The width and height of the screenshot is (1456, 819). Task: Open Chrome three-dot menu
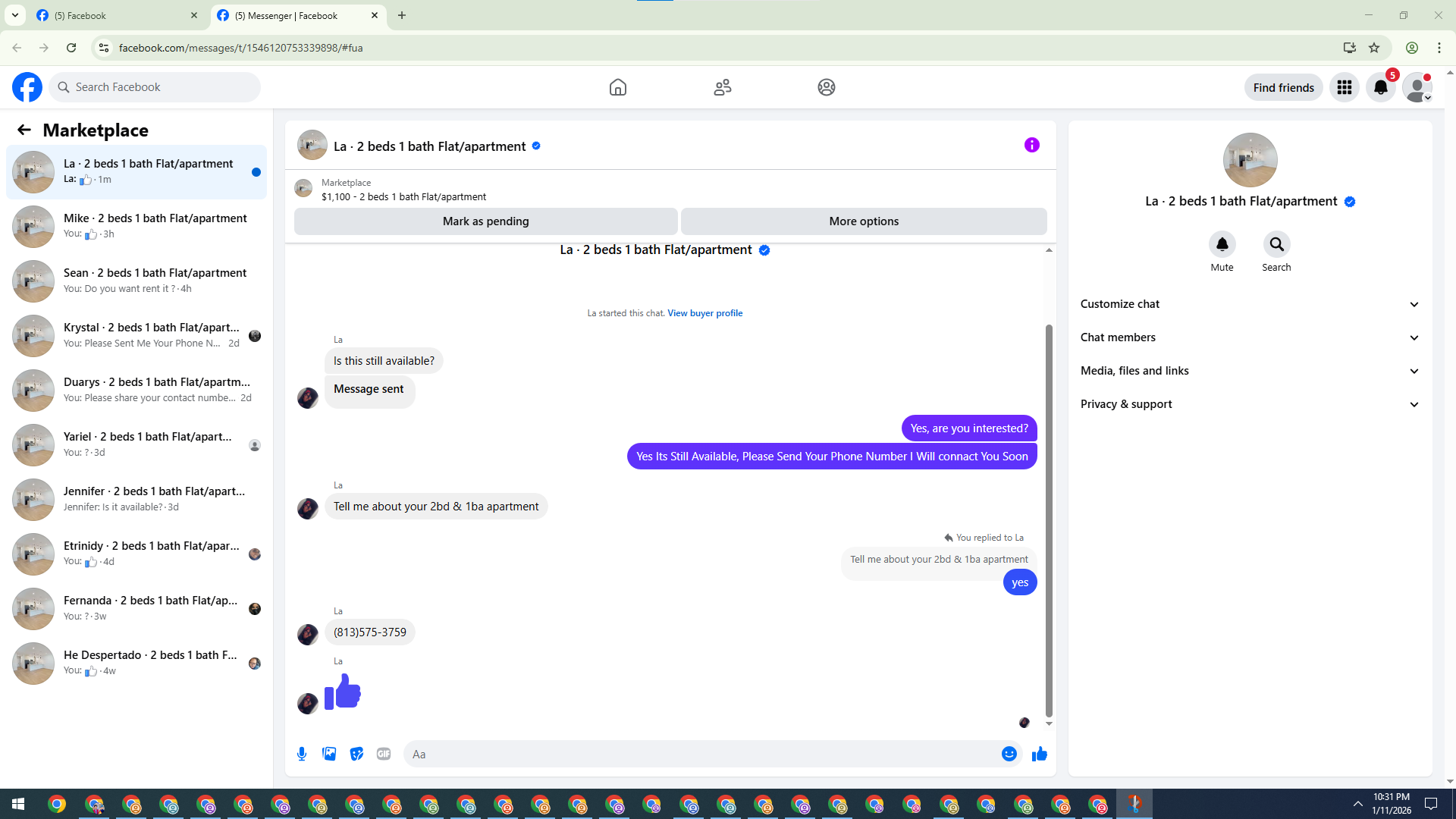(x=1439, y=48)
